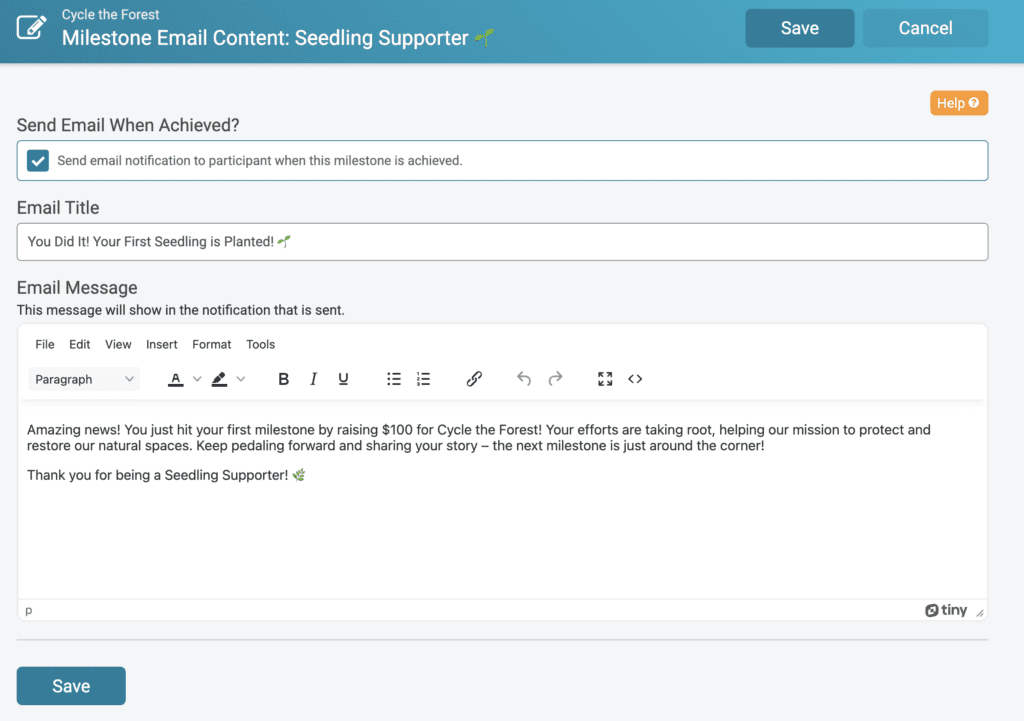The height and width of the screenshot is (721, 1024).
Task: Open the insert link tool
Action: click(x=474, y=379)
